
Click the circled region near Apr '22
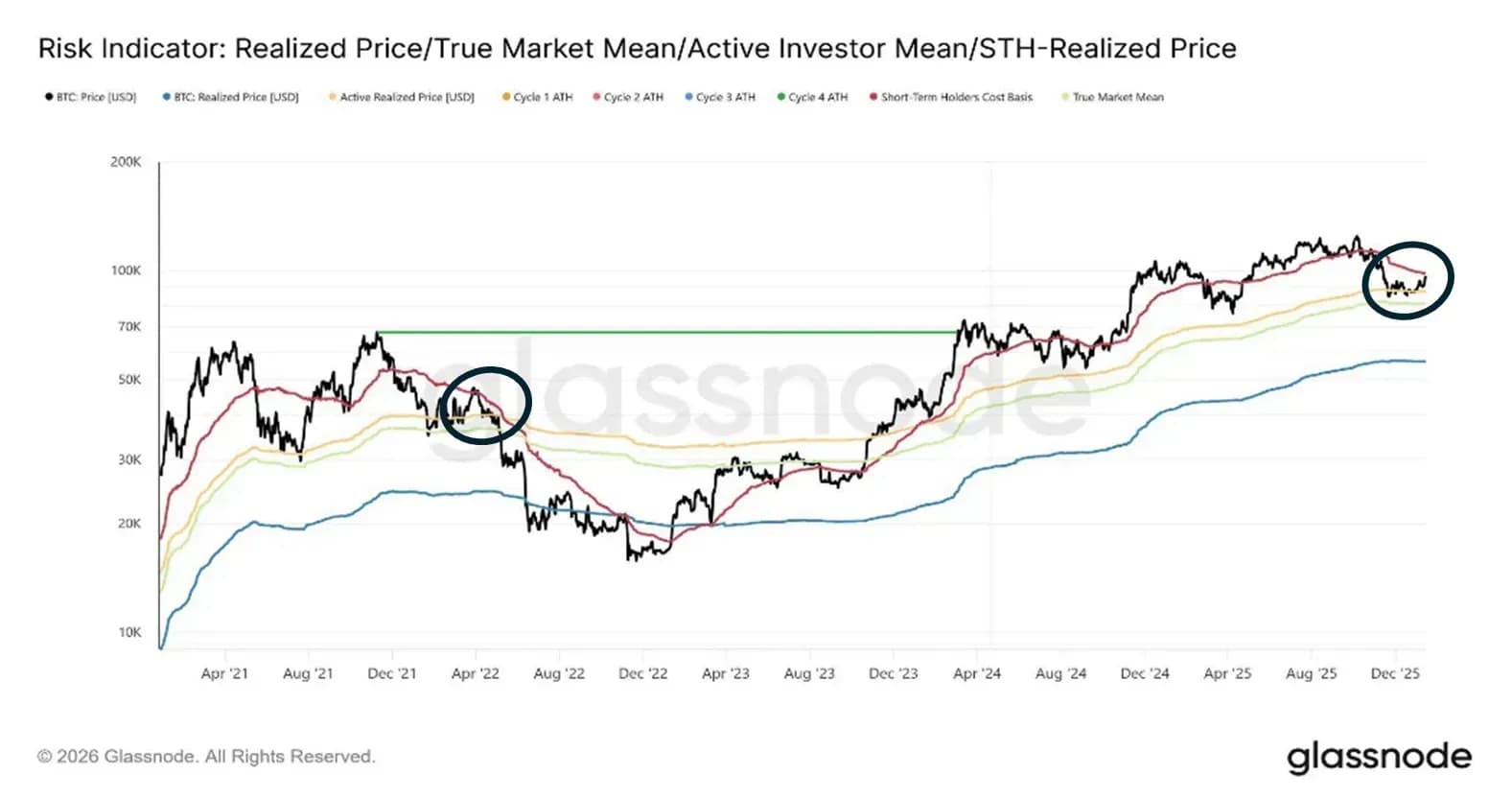coord(485,405)
